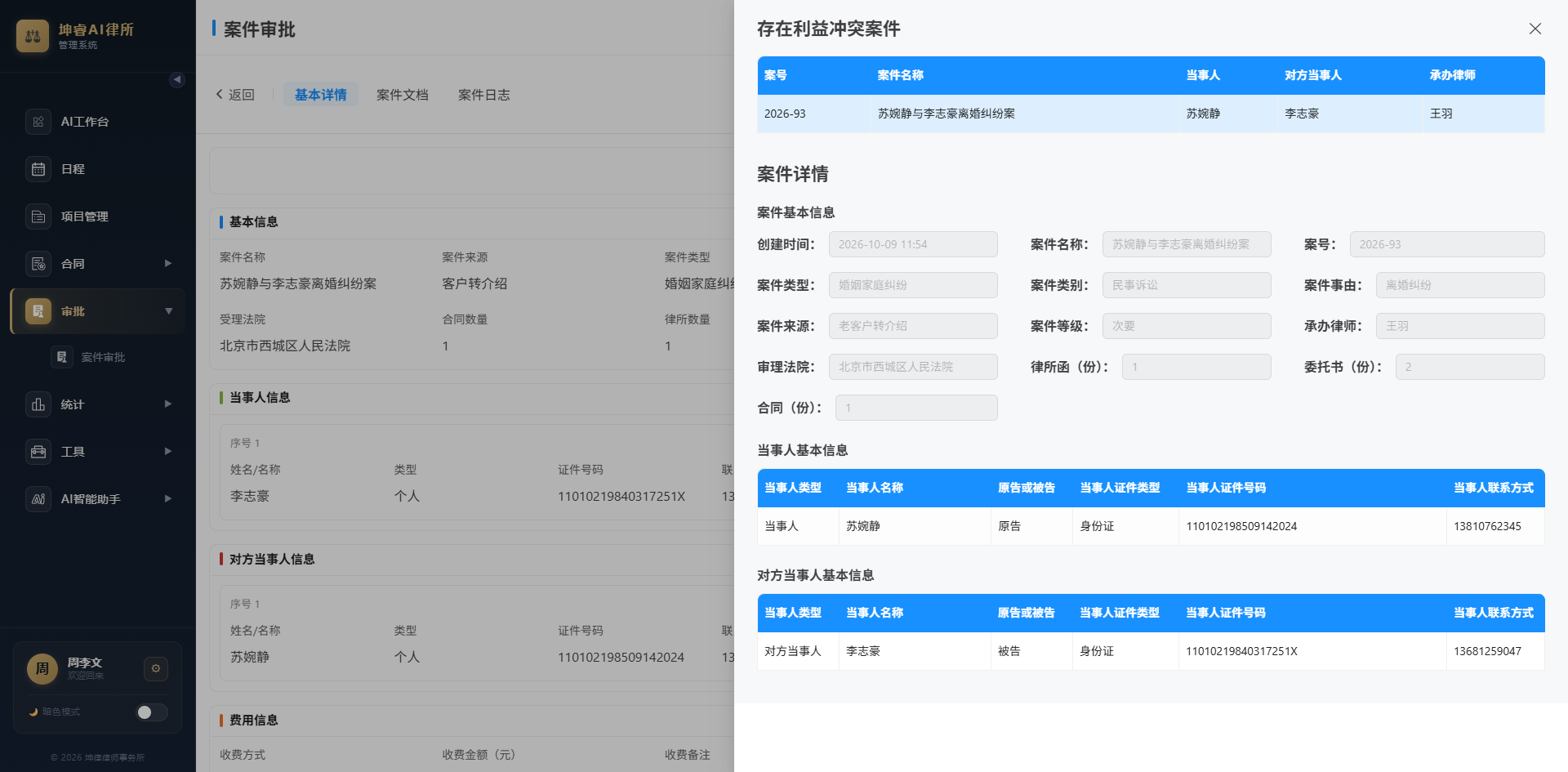
Task: Click the 坤睿AI律所 logo icon
Action: coord(33,36)
